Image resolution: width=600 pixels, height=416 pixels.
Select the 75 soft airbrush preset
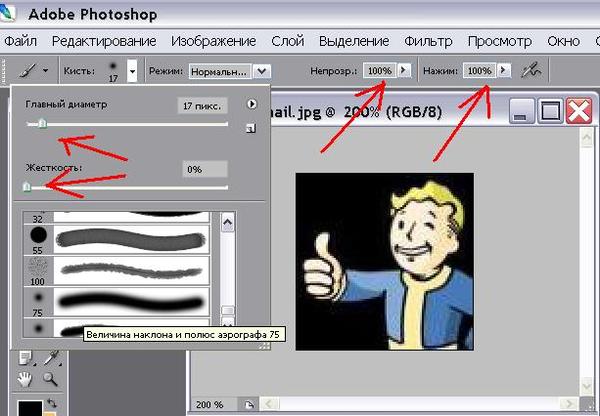tap(116, 302)
